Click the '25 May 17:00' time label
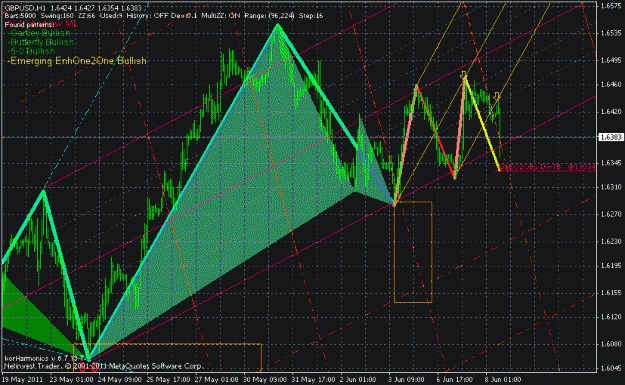The height and width of the screenshot is (385, 625). click(168, 379)
